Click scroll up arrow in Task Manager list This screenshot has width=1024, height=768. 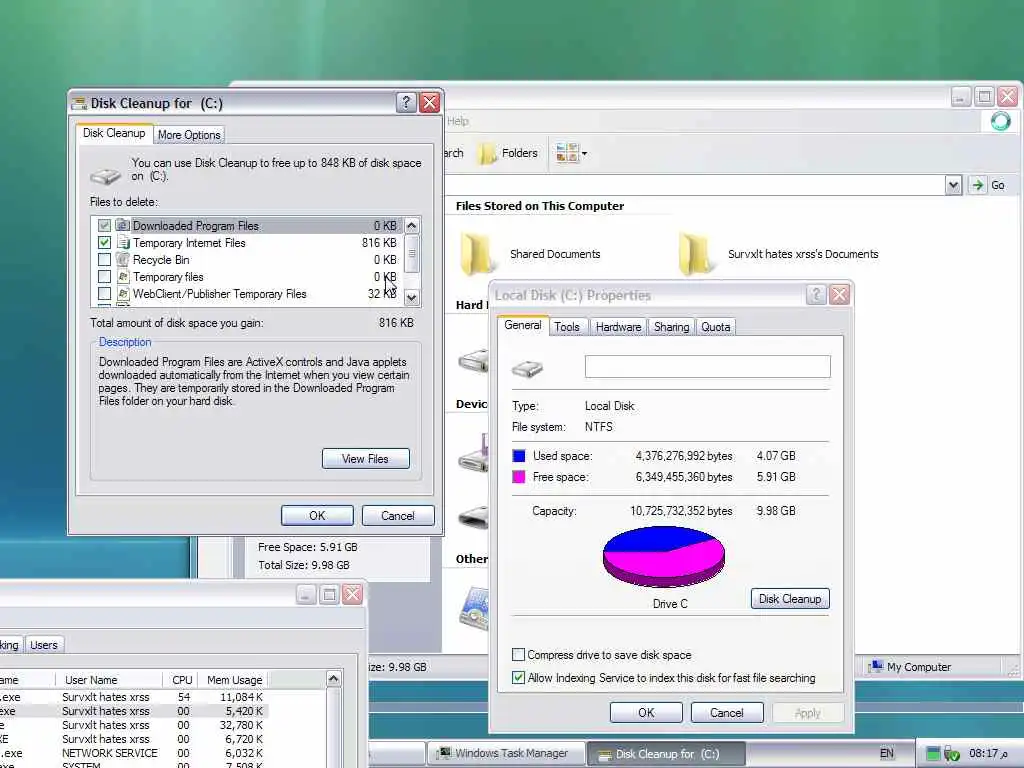point(334,679)
